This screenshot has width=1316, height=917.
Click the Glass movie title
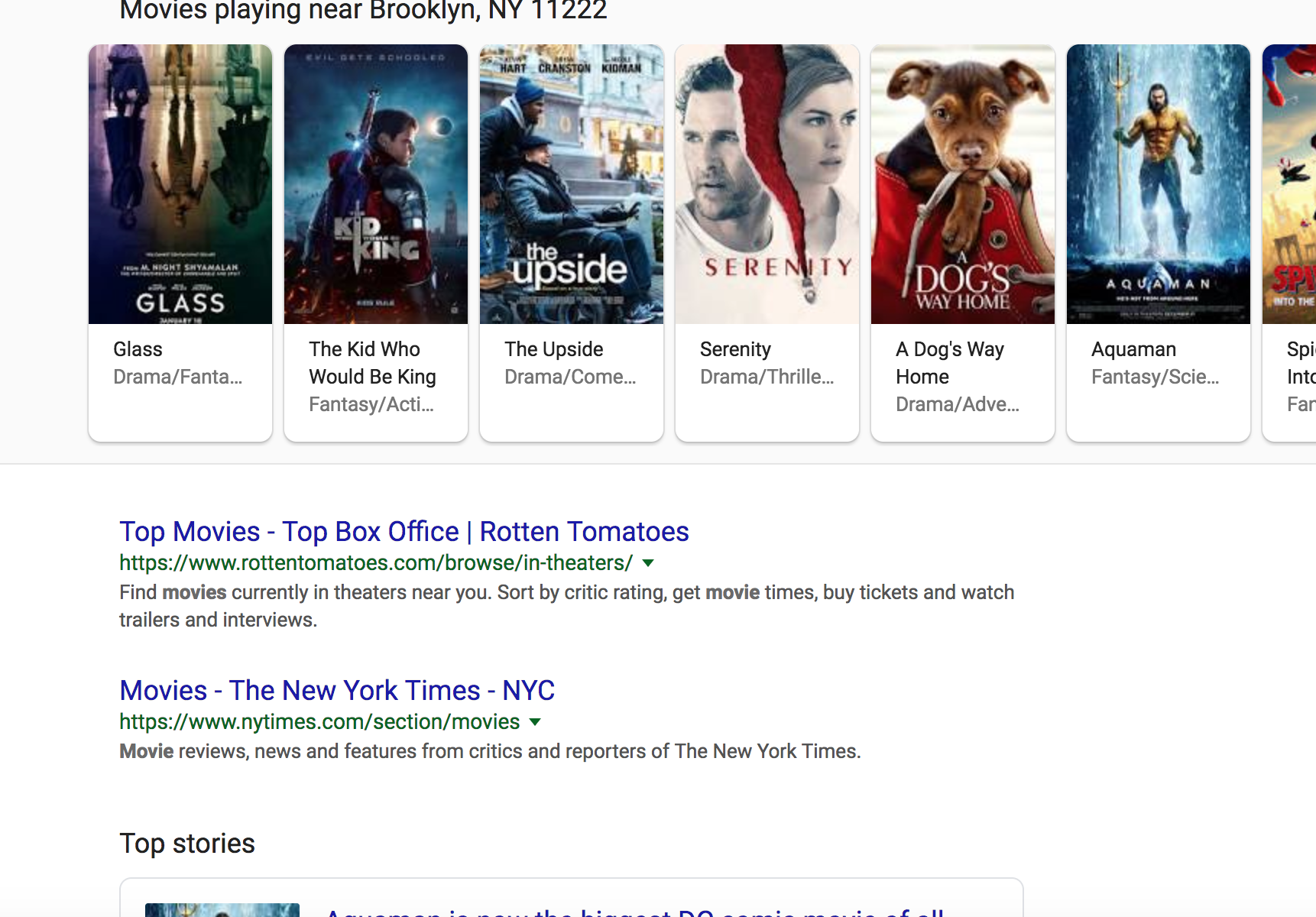138,349
